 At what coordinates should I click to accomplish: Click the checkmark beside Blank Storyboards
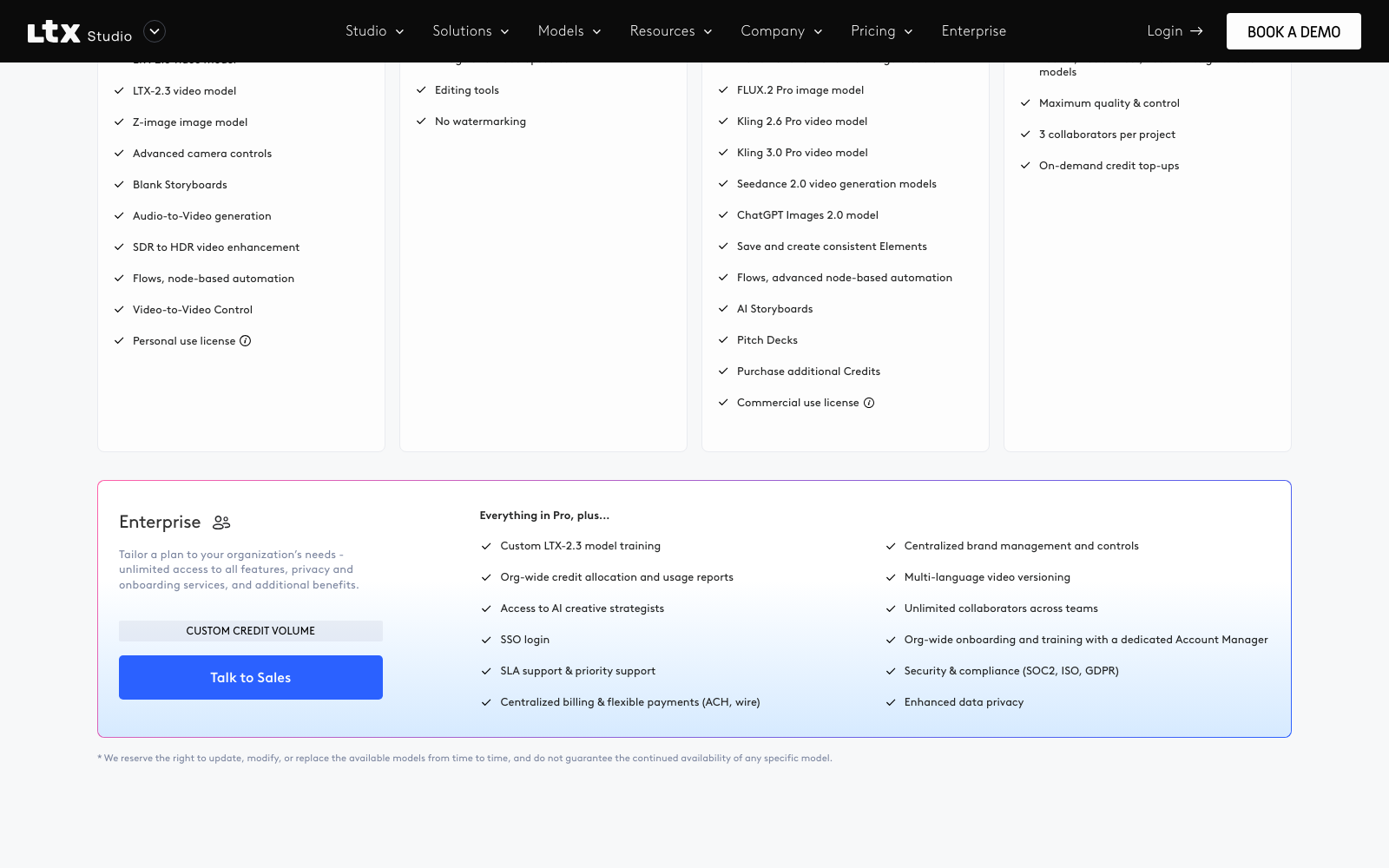point(119,185)
